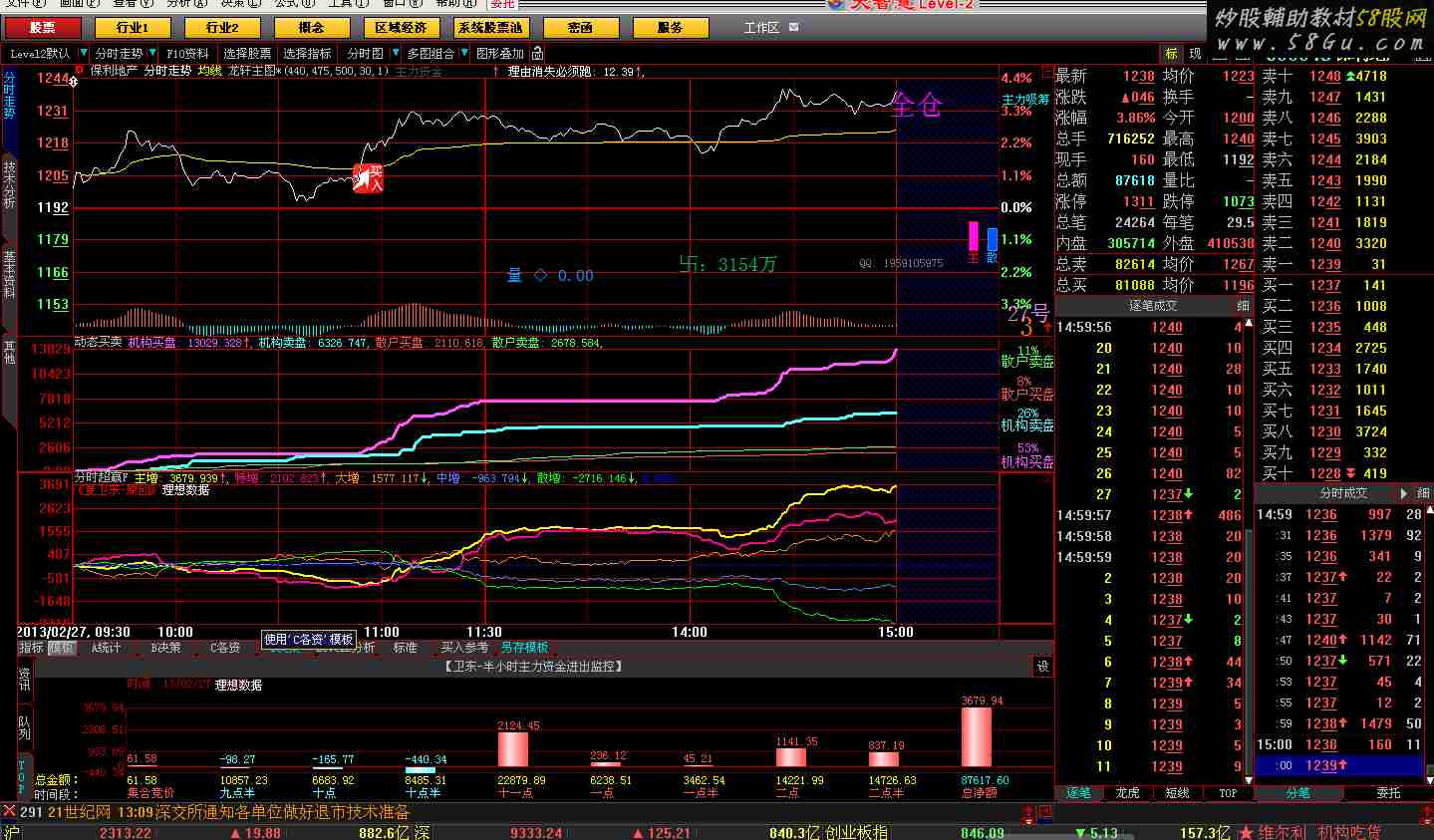Open the 队列 queue side tab
The width and height of the screenshot is (1434, 840).
click(24, 727)
